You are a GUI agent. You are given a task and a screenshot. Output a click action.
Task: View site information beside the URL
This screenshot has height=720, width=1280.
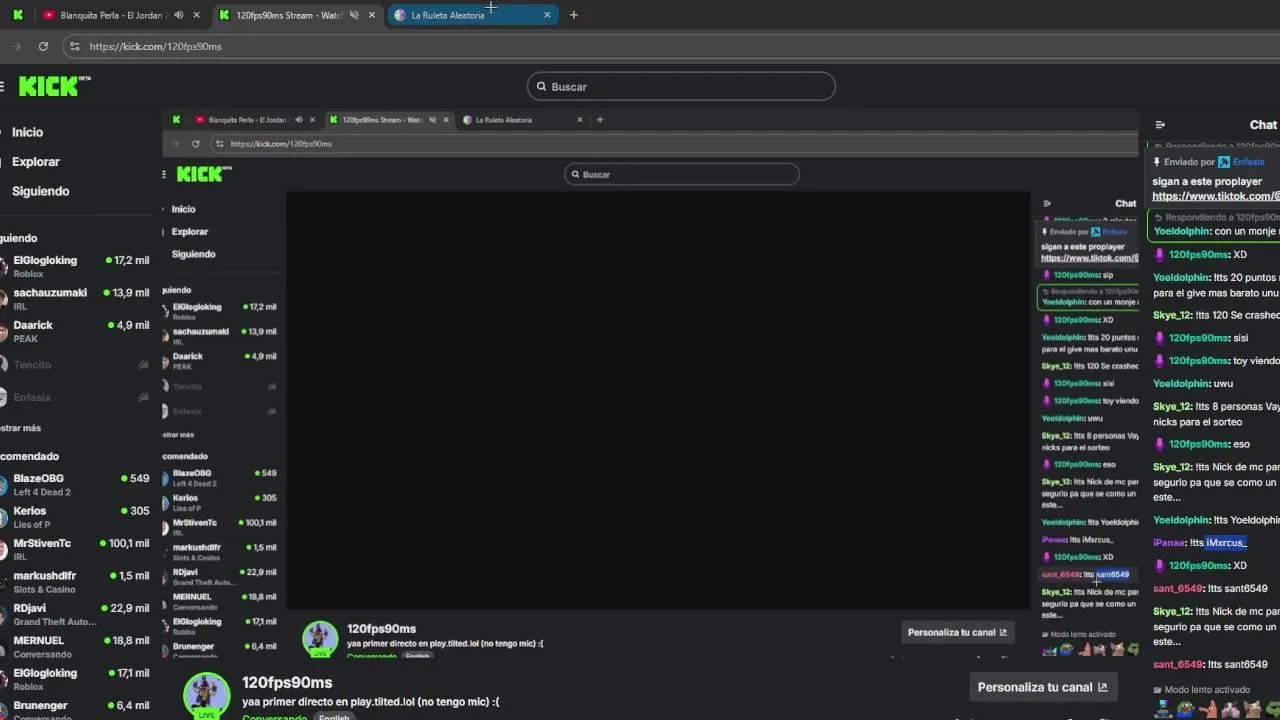74,46
